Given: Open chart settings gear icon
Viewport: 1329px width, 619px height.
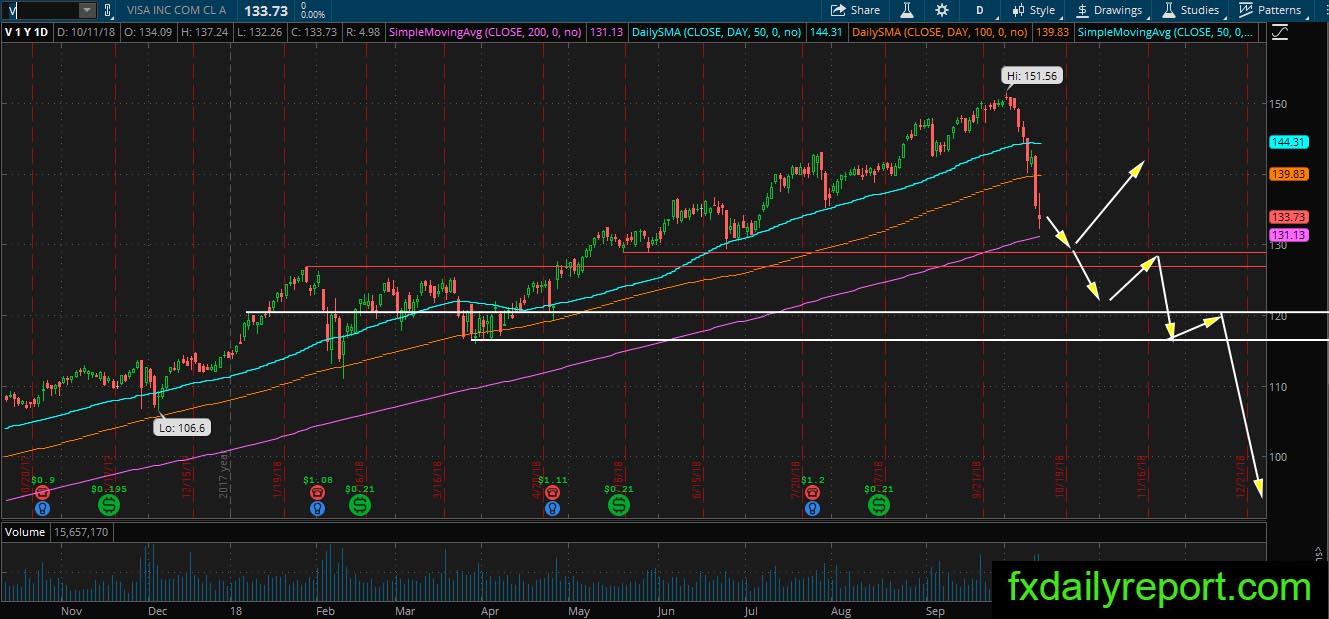Looking at the screenshot, I should pos(941,10).
